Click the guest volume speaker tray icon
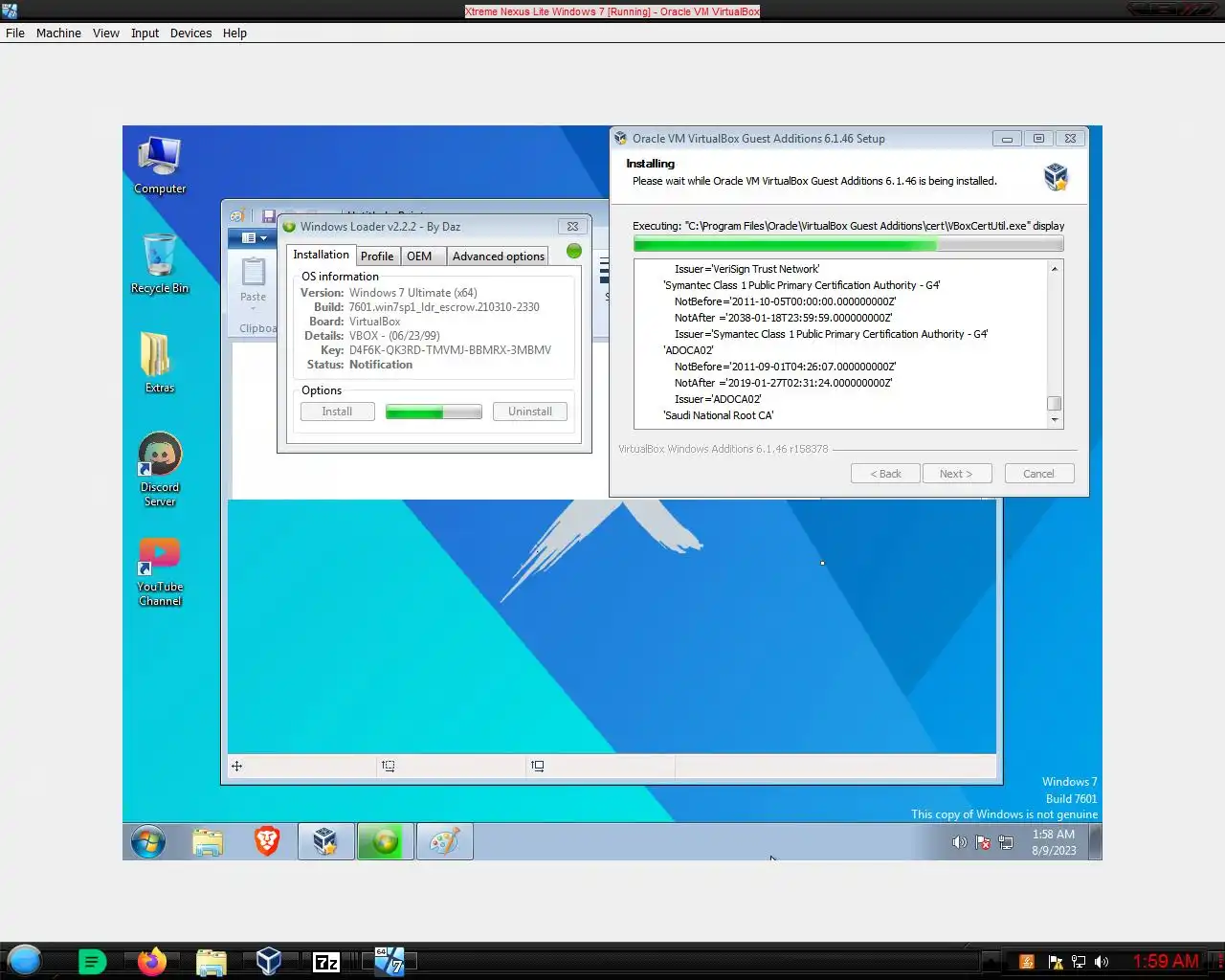Viewport: 1225px width, 980px height. (959, 842)
